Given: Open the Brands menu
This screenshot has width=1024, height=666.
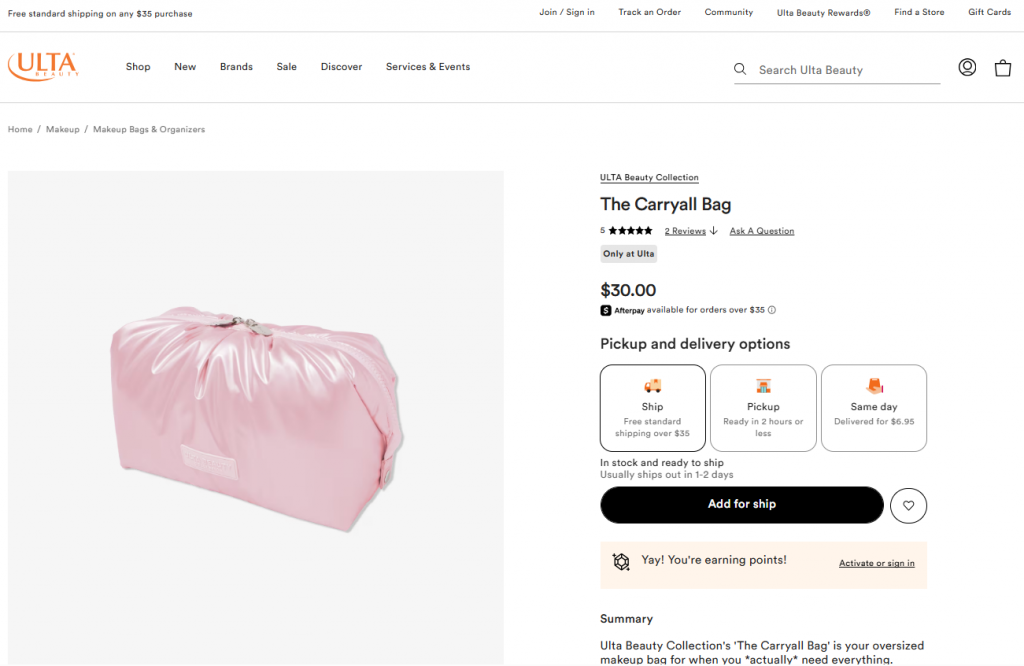Looking at the screenshot, I should click(236, 66).
